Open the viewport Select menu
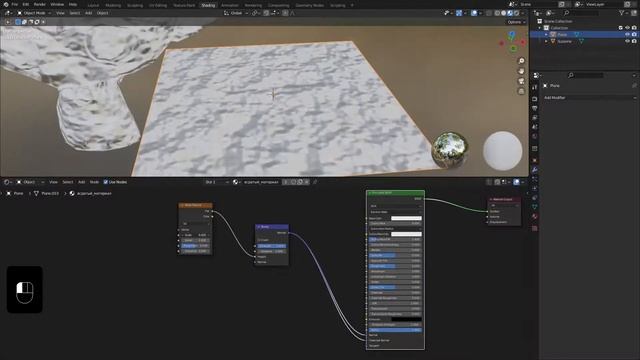 pos(75,13)
